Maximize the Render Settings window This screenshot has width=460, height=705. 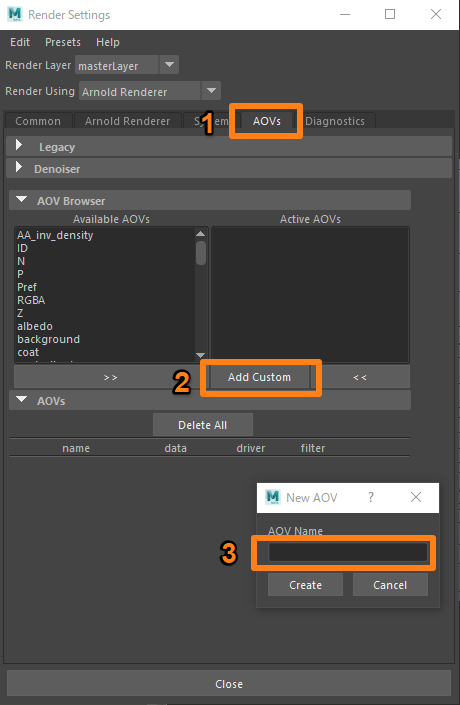click(x=390, y=14)
